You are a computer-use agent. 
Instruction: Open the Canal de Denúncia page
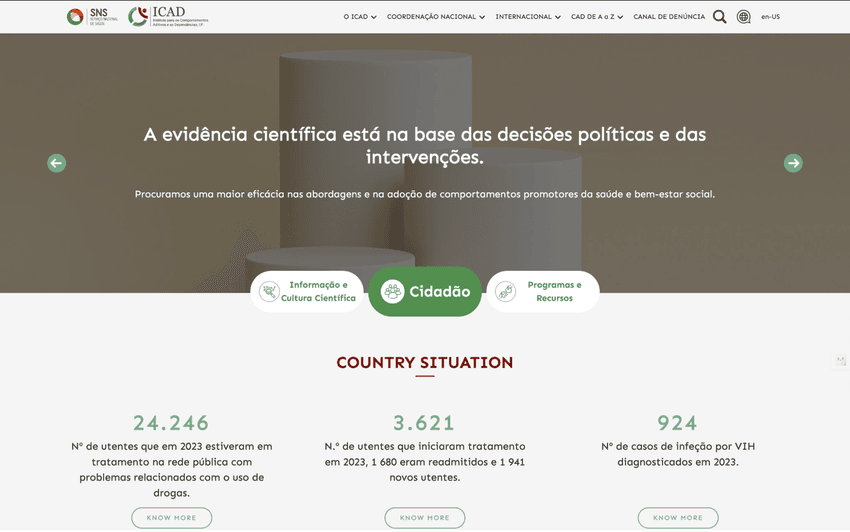tap(669, 17)
